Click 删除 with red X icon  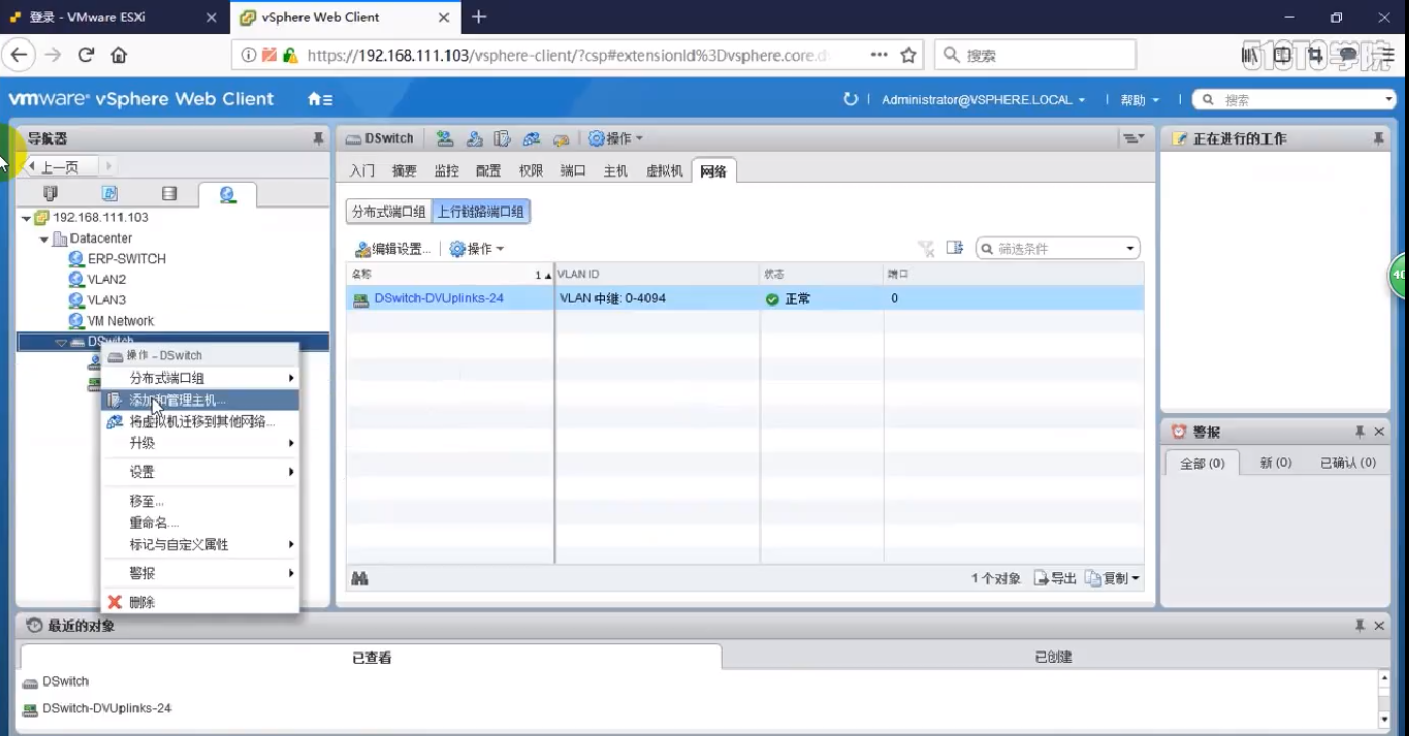pyautogui.click(x=200, y=602)
